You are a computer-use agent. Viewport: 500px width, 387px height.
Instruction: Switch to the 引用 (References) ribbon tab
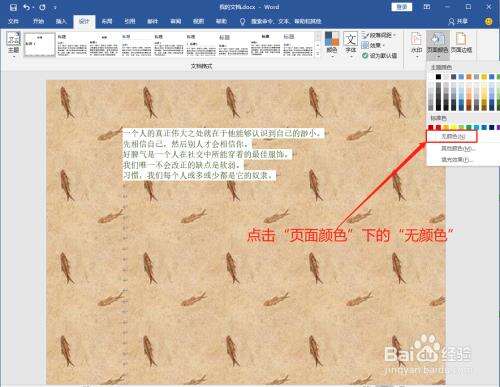130,21
